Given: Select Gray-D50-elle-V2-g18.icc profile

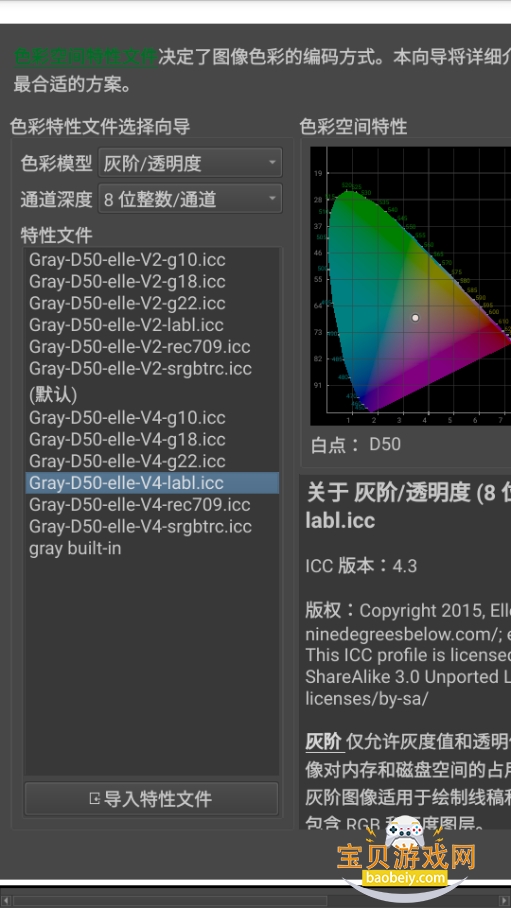Looking at the screenshot, I should pyautogui.click(x=152, y=281).
